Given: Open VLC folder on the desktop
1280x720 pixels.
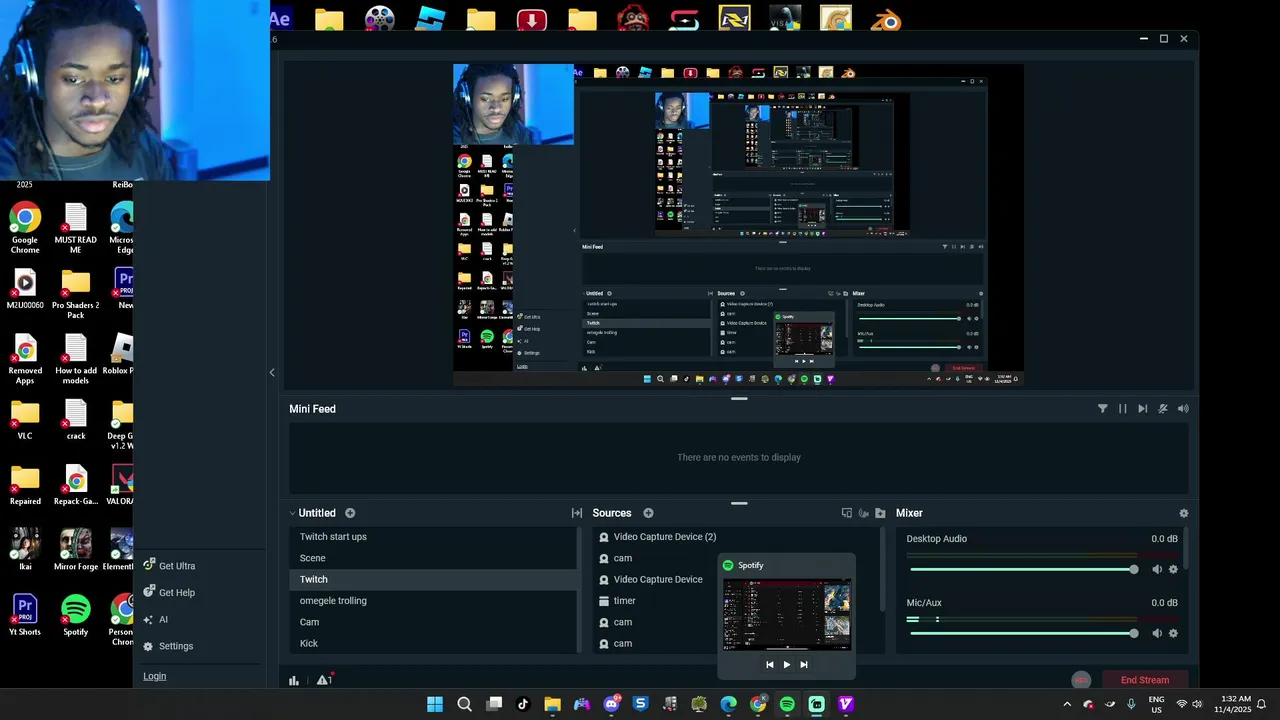Looking at the screenshot, I should point(25,420).
